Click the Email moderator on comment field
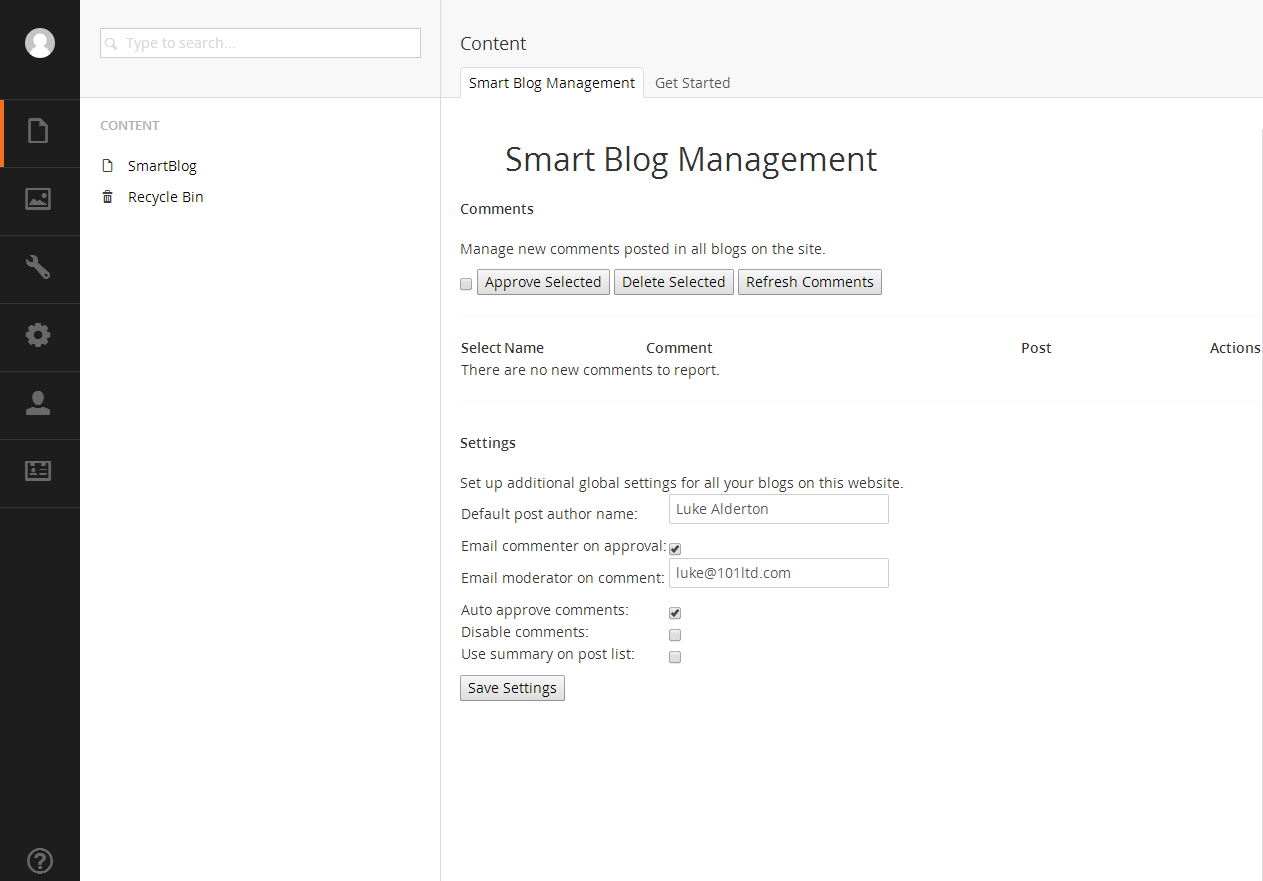 point(779,573)
